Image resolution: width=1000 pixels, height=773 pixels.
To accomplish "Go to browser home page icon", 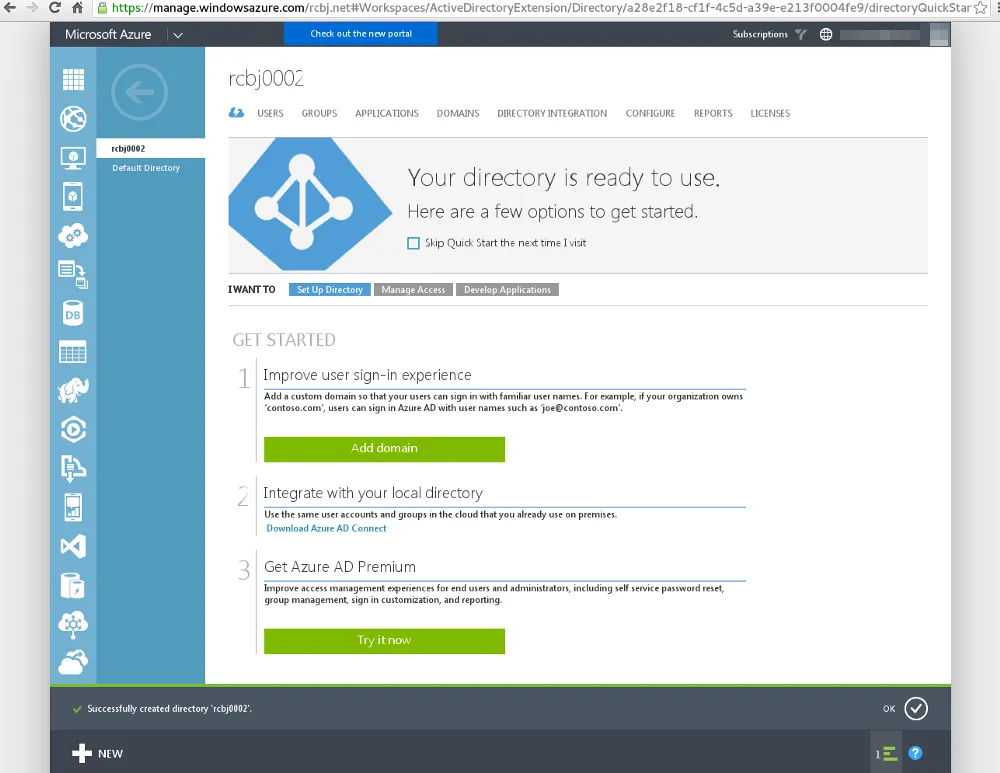I will click(77, 8).
